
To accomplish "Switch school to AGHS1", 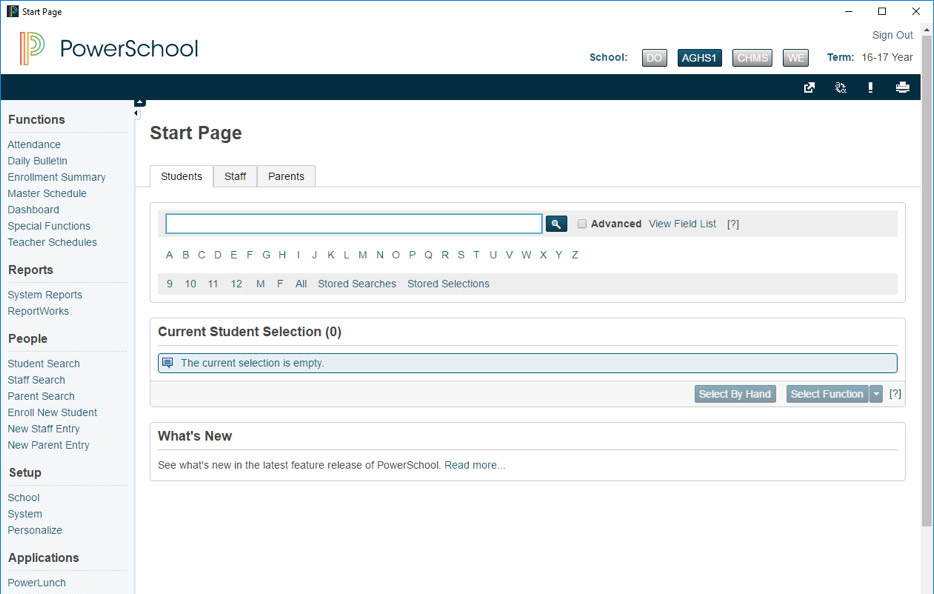I will (x=699, y=58).
